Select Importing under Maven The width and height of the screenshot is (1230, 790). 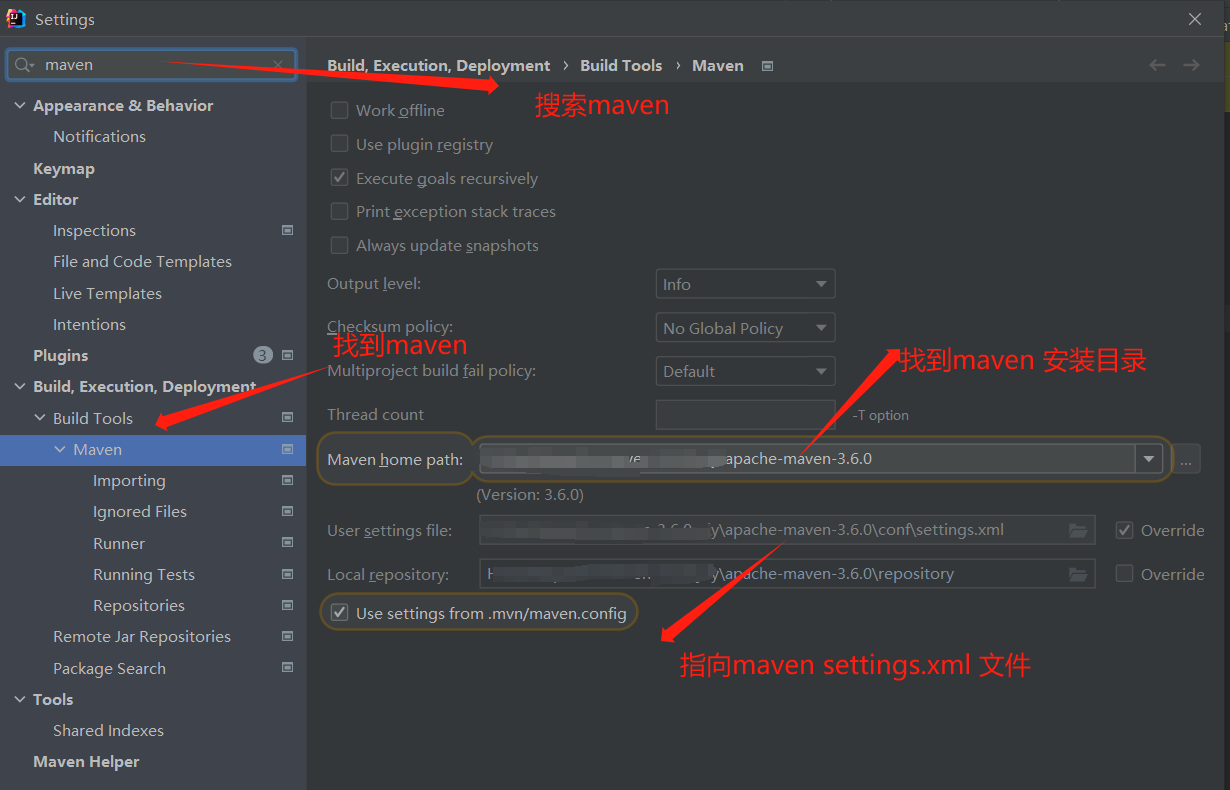[129, 480]
